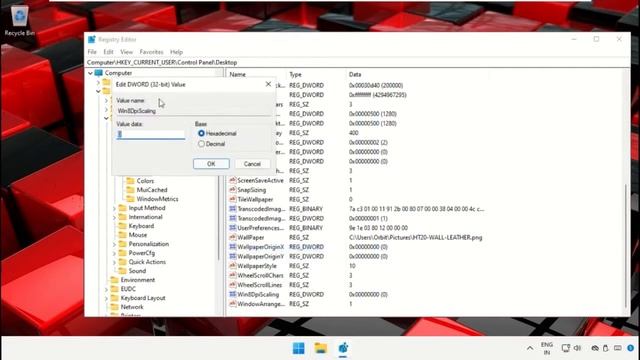Expand the International key
The width and height of the screenshot is (640, 360).
coord(114,217)
